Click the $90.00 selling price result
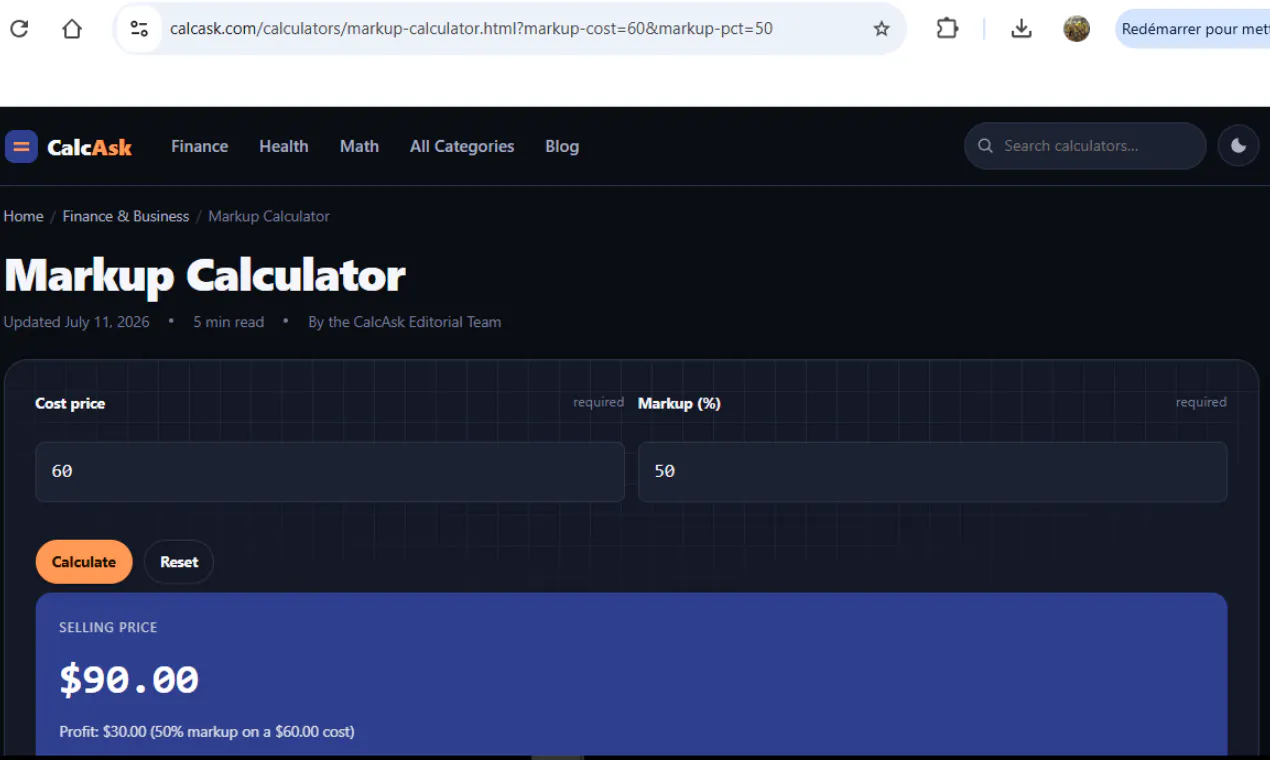The width and height of the screenshot is (1270, 760). [129, 680]
